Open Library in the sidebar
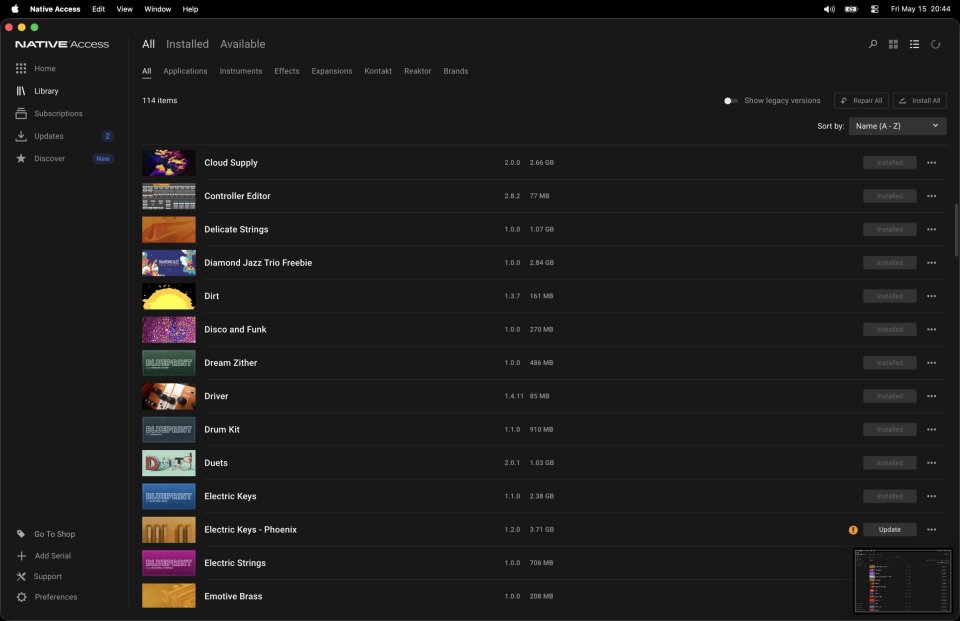Screen dimensions: 960x621 tap(46, 91)
